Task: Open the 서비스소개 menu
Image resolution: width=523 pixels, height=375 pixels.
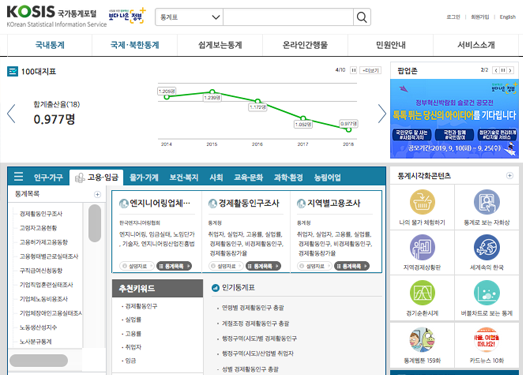Action: (x=476, y=45)
